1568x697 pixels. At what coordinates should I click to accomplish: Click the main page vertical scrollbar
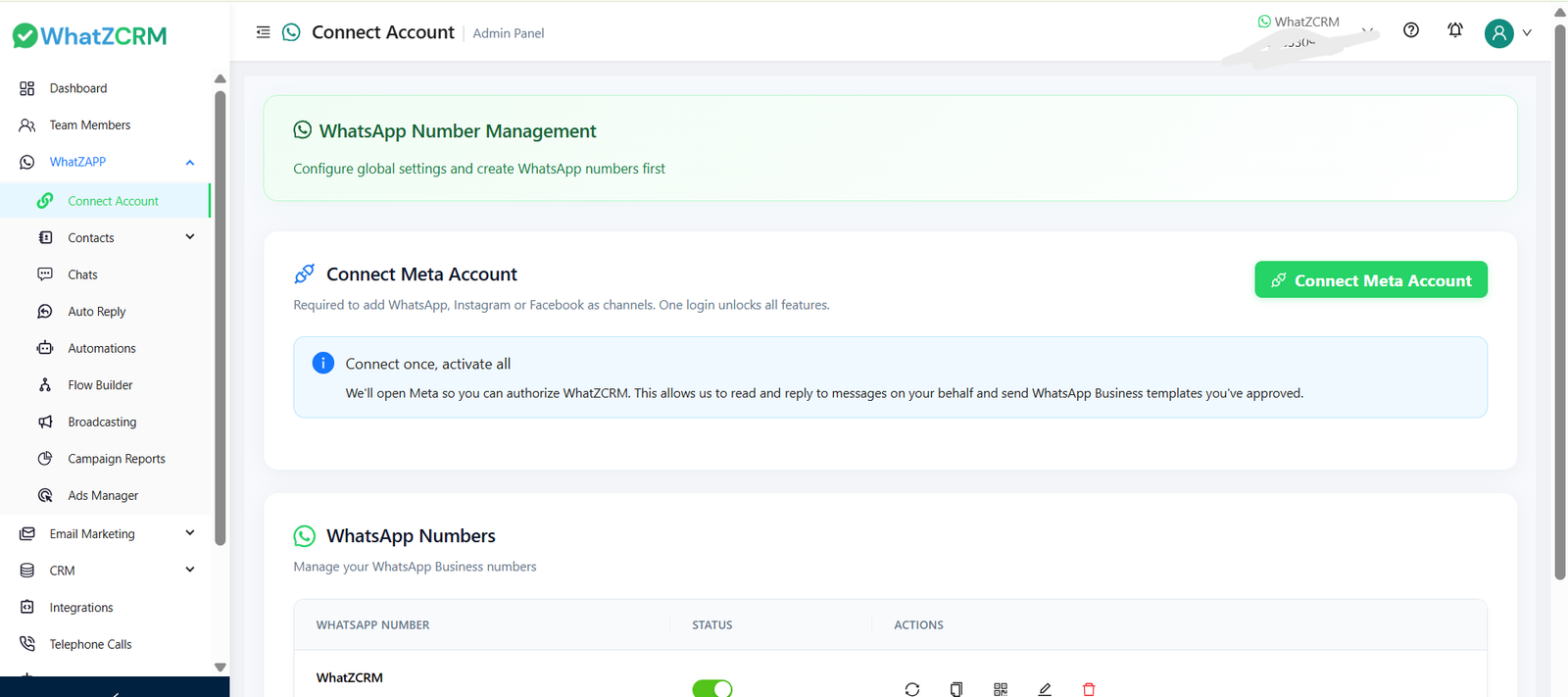coord(1560,302)
